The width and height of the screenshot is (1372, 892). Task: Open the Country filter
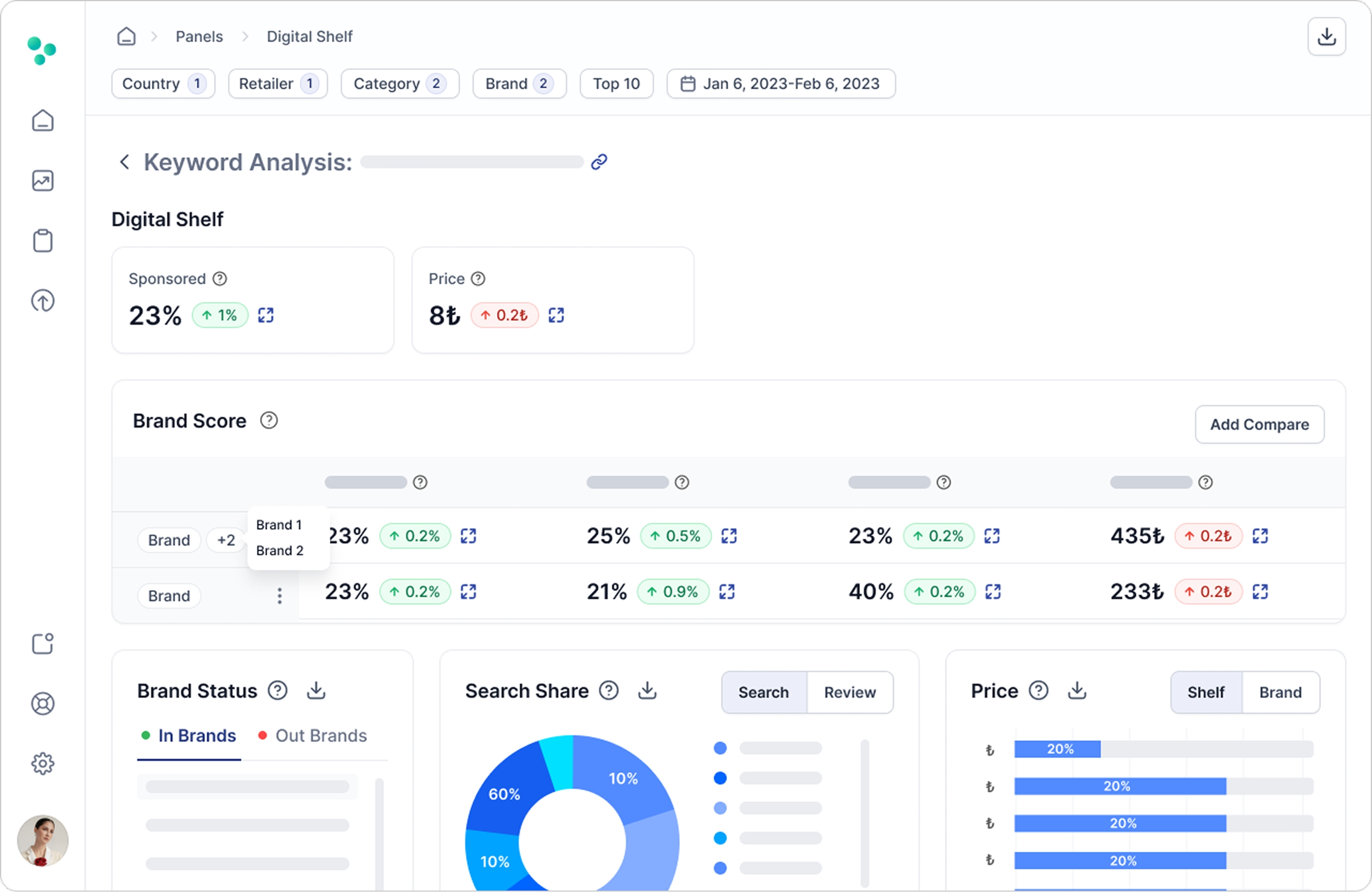point(163,84)
